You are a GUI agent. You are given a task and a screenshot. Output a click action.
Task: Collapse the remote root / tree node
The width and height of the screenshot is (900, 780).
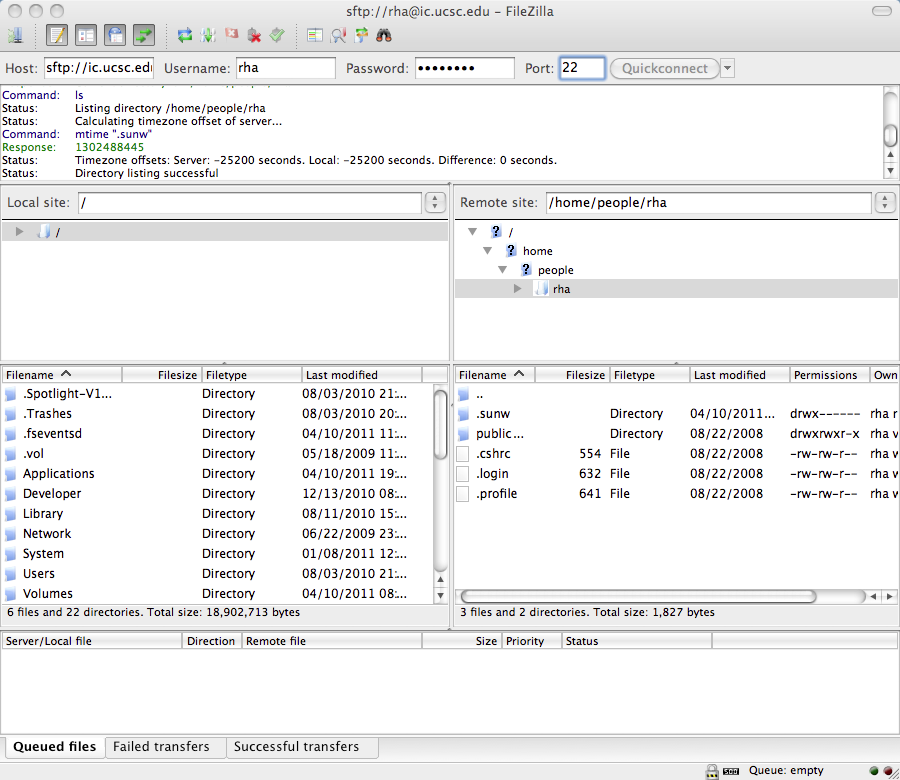[472, 231]
